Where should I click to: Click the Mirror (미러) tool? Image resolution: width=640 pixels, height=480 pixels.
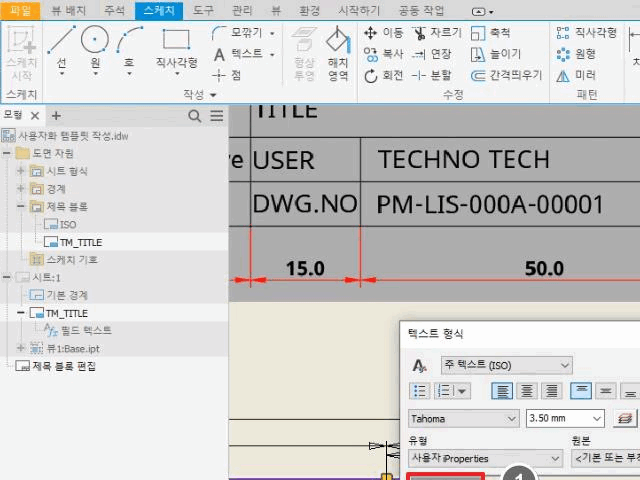576,76
